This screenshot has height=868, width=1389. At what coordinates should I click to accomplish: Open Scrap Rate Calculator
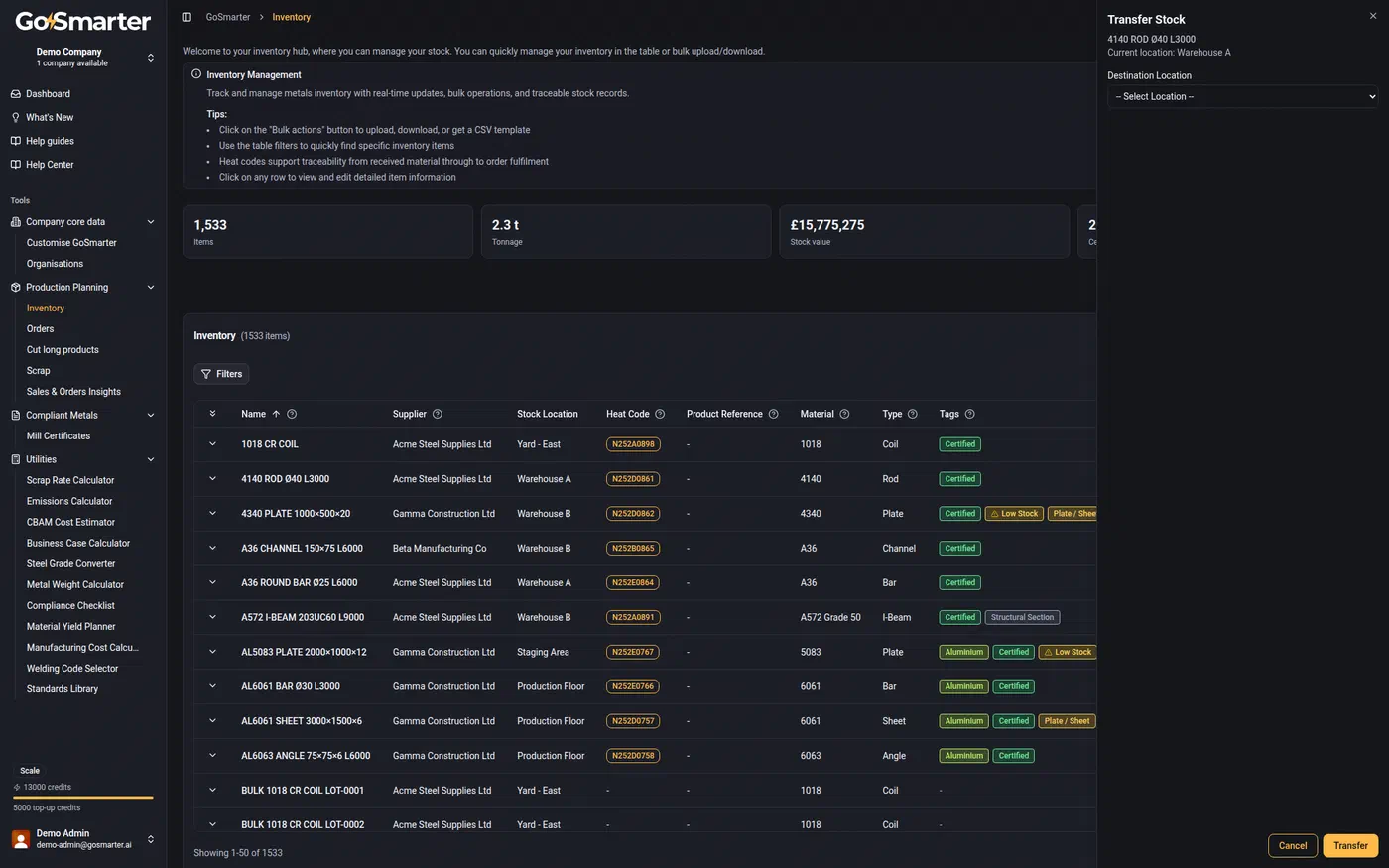point(70,481)
